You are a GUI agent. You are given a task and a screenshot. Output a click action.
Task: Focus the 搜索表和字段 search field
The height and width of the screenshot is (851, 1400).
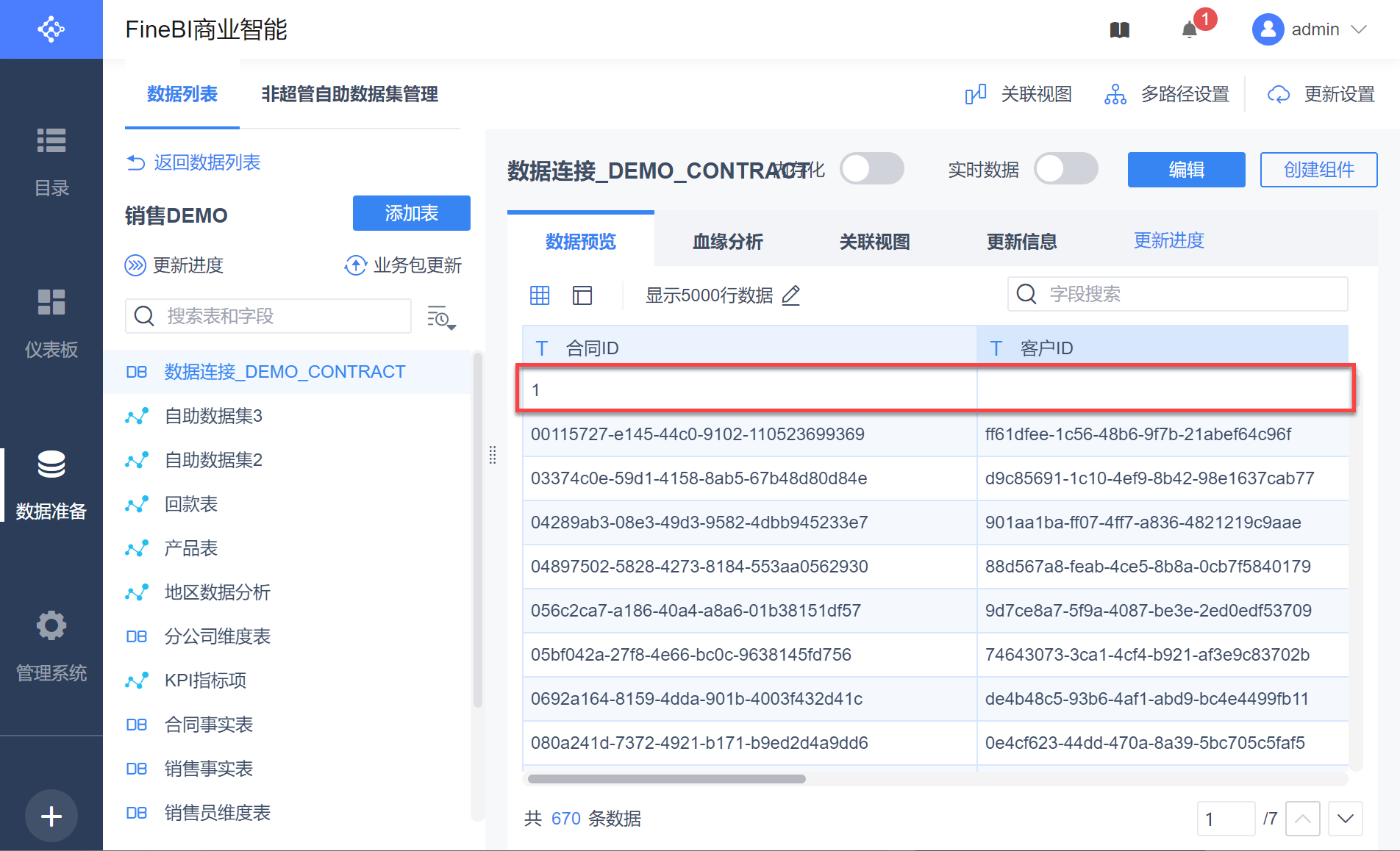268,316
